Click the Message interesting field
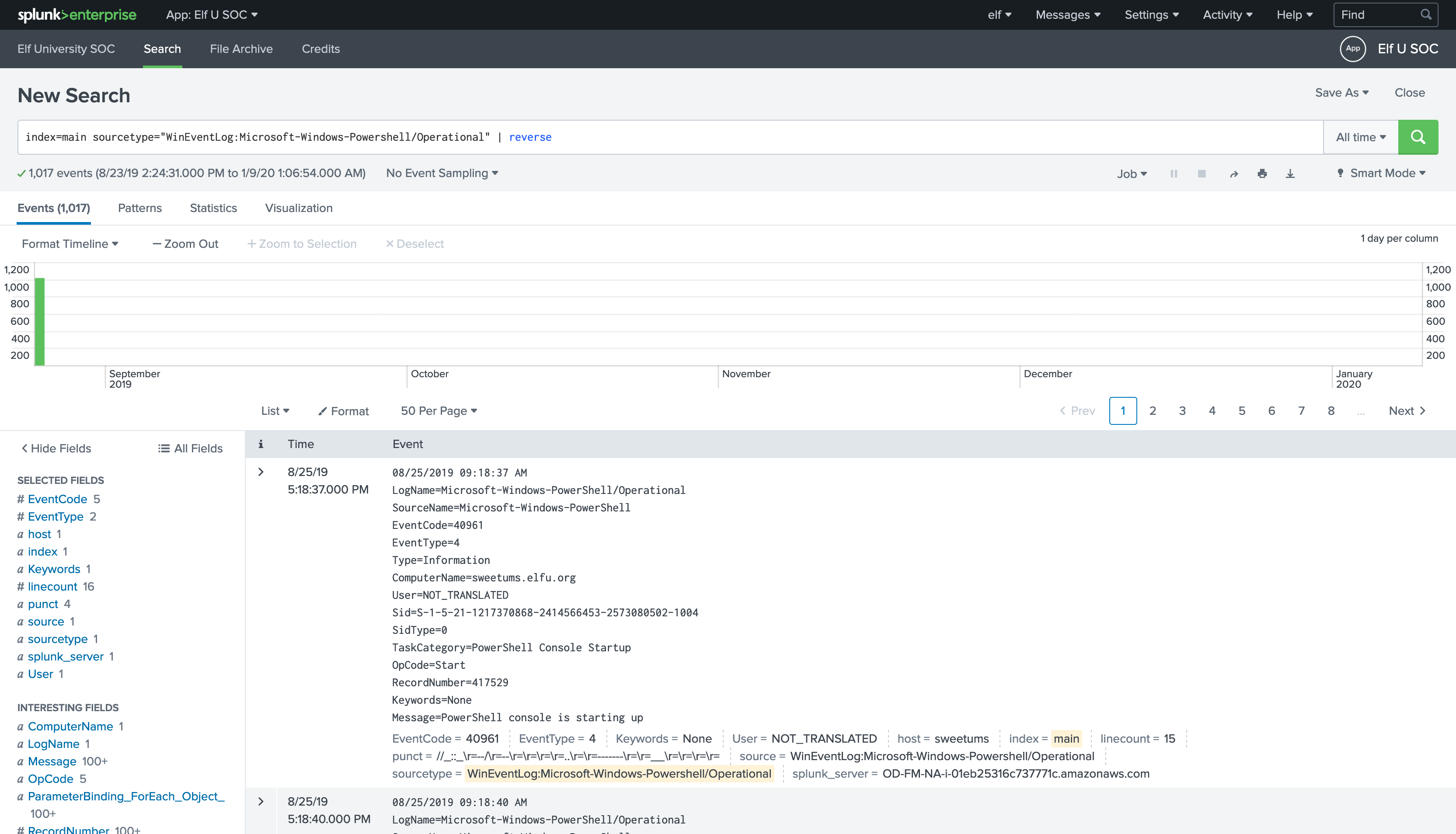 click(52, 761)
